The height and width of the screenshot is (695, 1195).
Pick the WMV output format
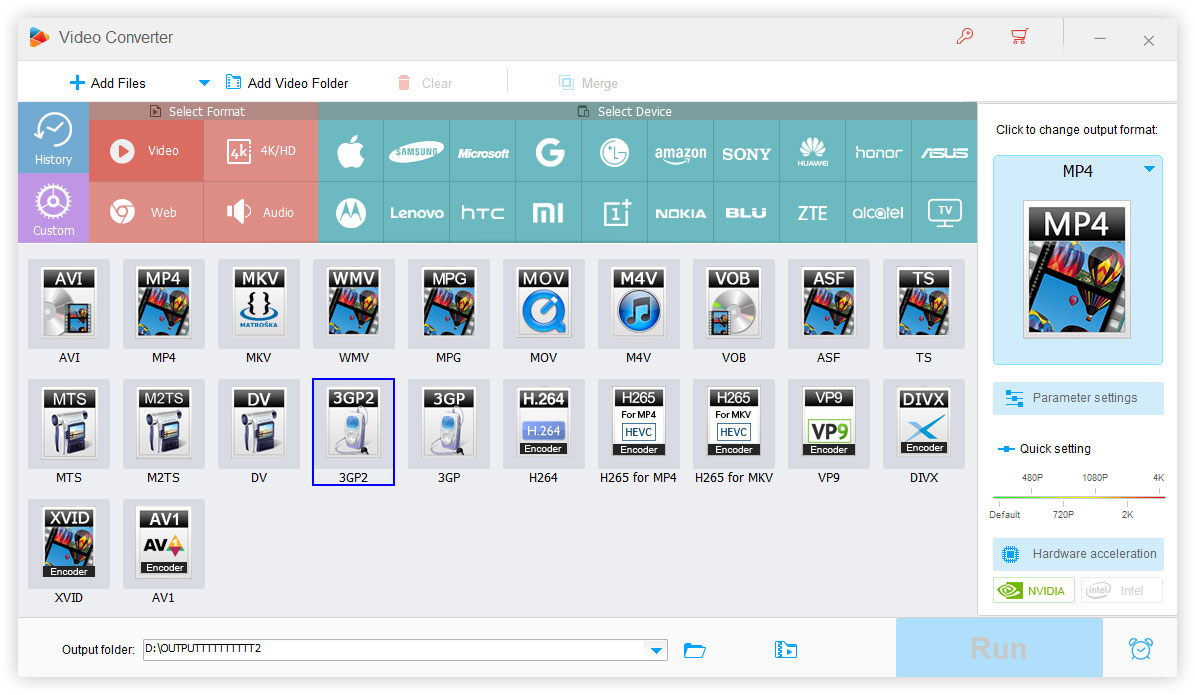tap(354, 304)
